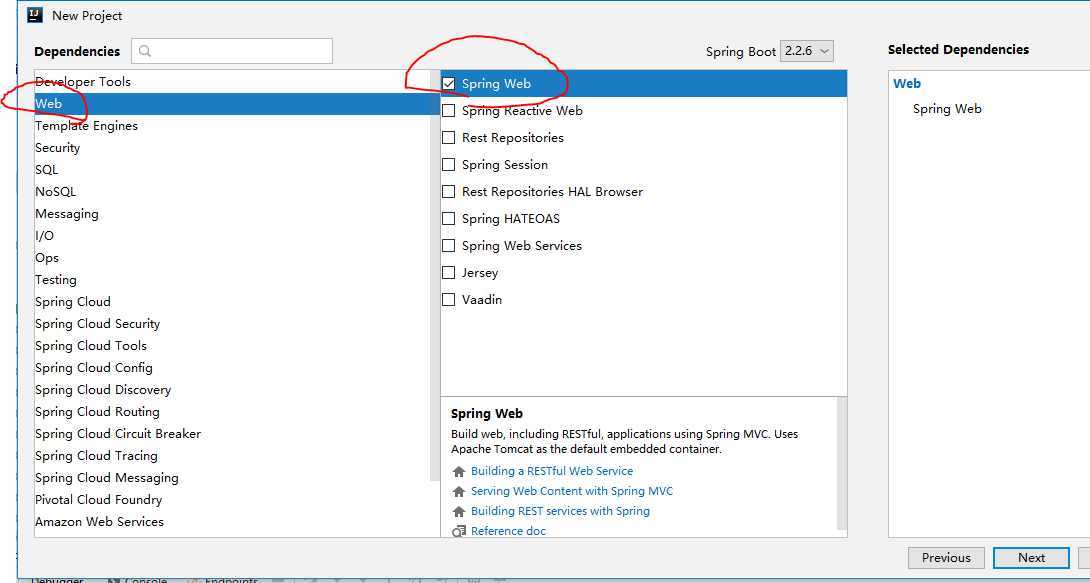Click the Reference doc icon
The height and width of the screenshot is (583, 1090).
[459, 532]
